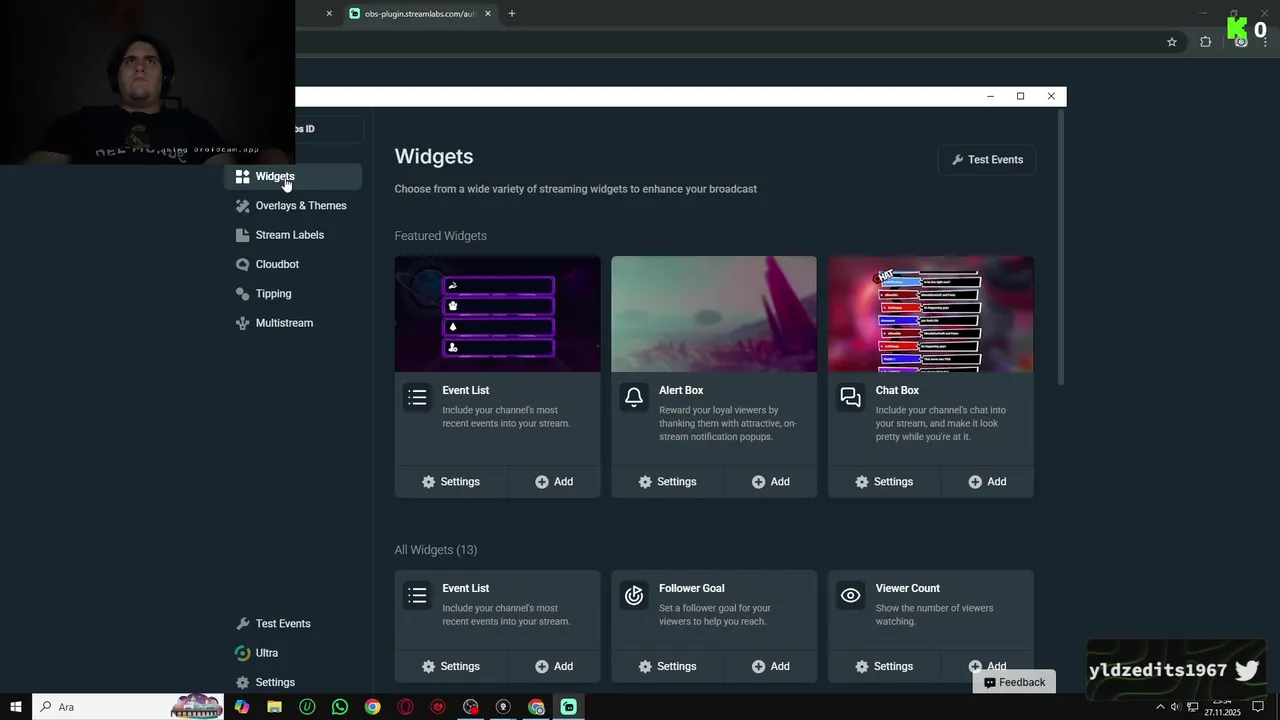Open Settings for featured Event List
1280x720 pixels.
[x=451, y=482]
